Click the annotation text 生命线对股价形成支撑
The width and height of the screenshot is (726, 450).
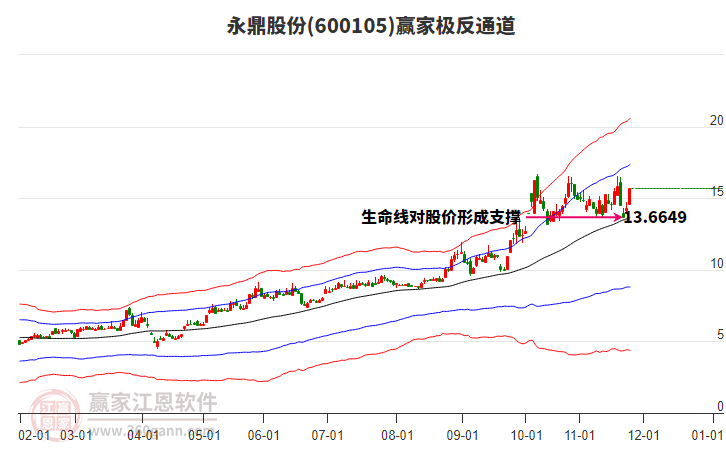pos(441,217)
